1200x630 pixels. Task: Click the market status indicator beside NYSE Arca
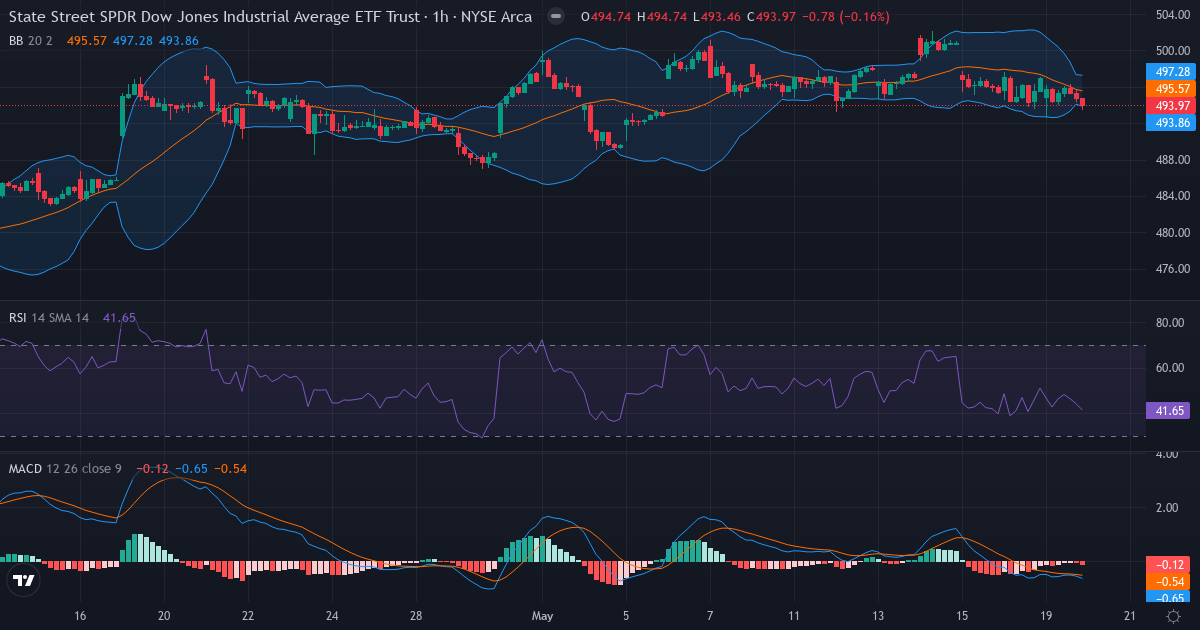click(556, 16)
